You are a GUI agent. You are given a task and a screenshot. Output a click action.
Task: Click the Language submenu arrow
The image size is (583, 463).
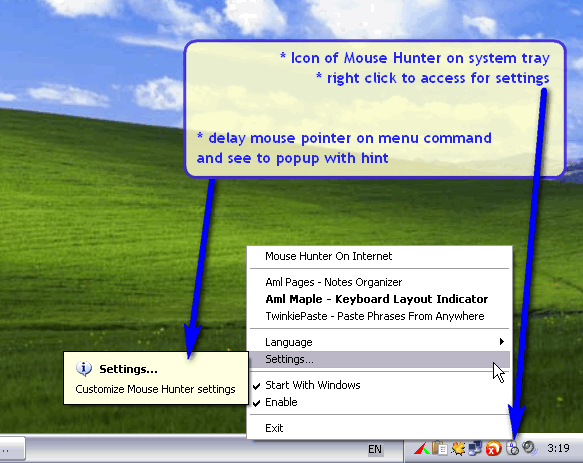[502, 341]
